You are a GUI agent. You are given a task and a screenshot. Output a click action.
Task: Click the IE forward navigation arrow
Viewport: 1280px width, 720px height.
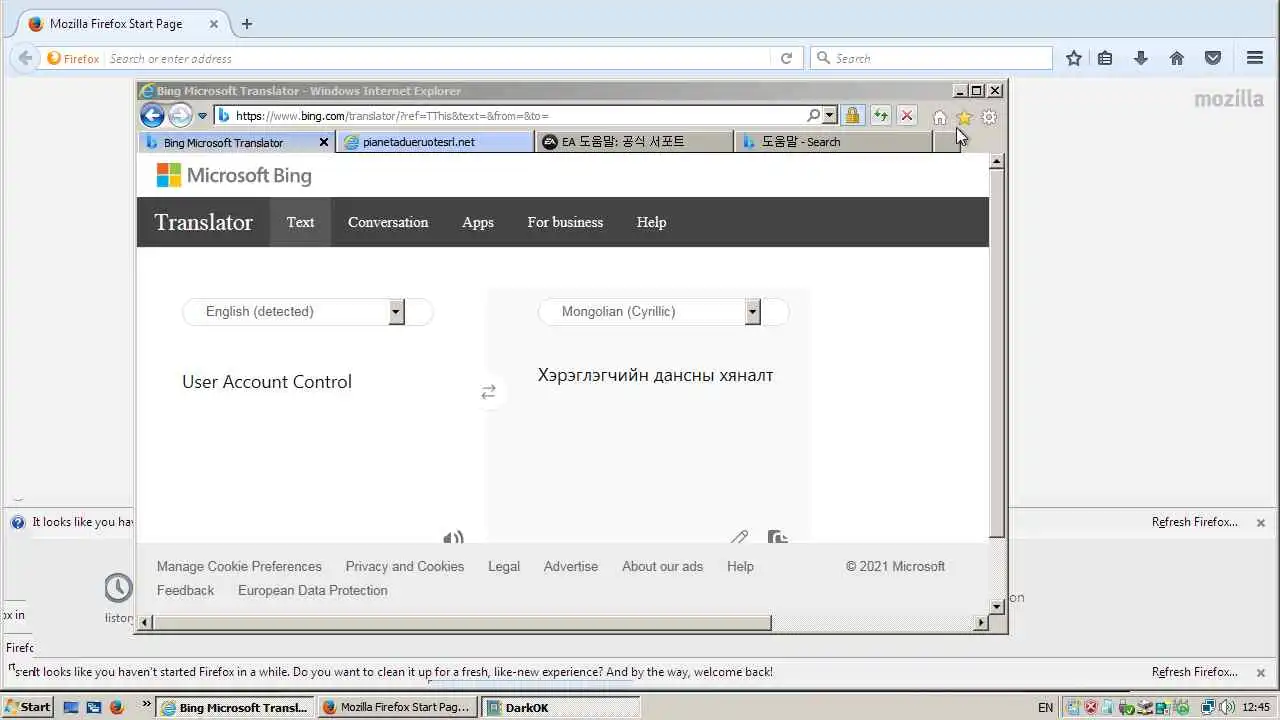[180, 115]
